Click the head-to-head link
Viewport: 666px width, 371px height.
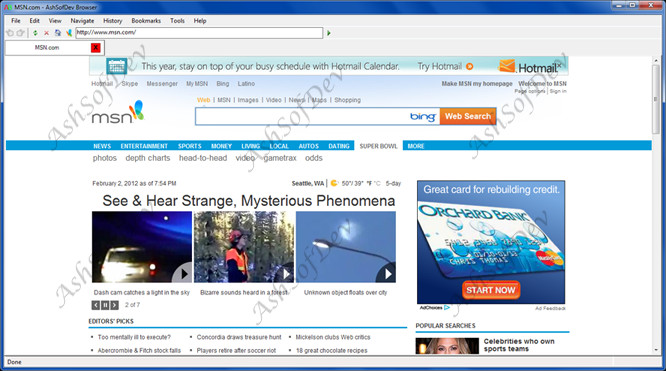(203, 158)
